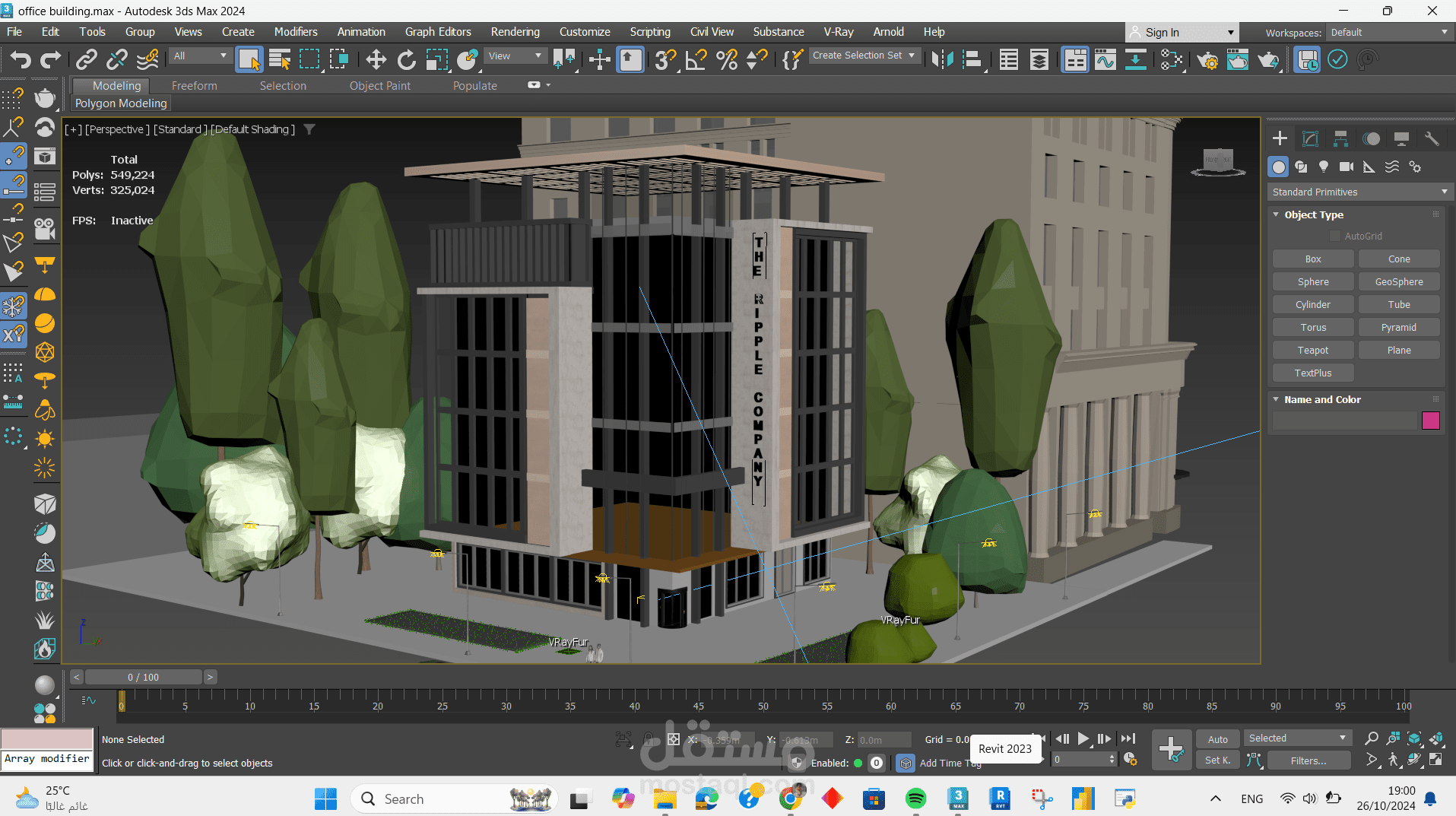Click the GeoSphere primitive button
1456x816 pixels.
[1399, 282]
